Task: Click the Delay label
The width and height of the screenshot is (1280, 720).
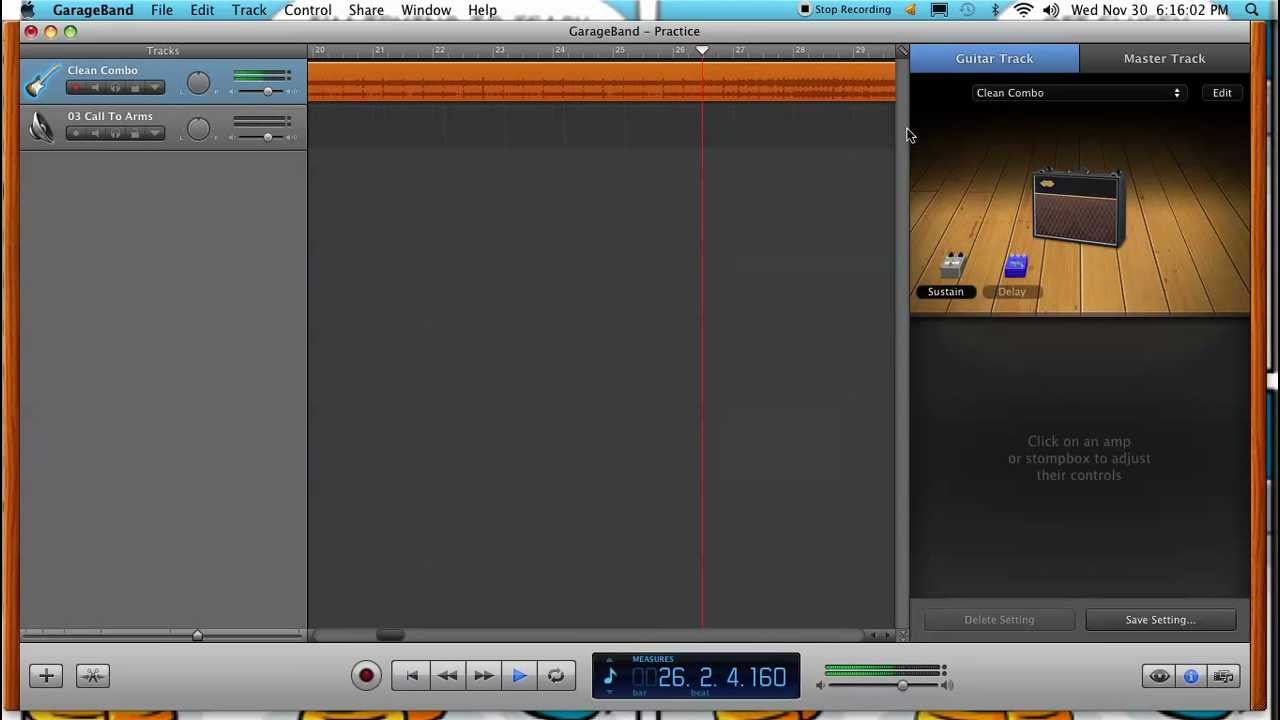Action: [x=1012, y=292]
